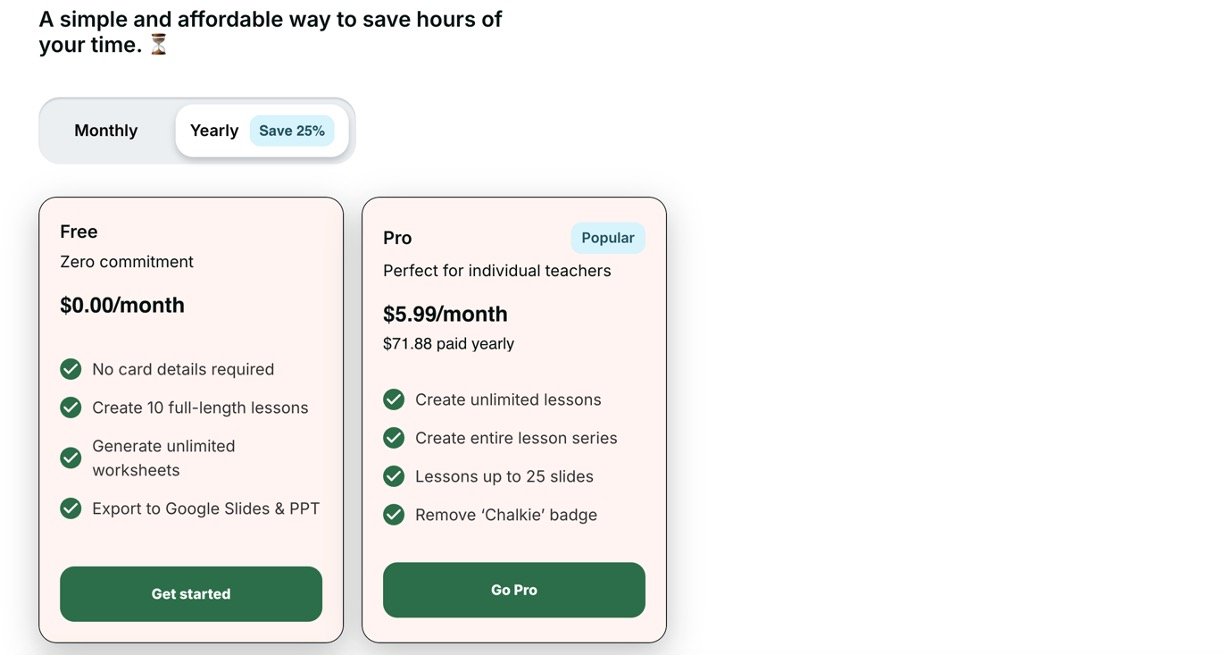Switch billing to Monthly
Screen dimensions: 1224x656
pos(106,131)
